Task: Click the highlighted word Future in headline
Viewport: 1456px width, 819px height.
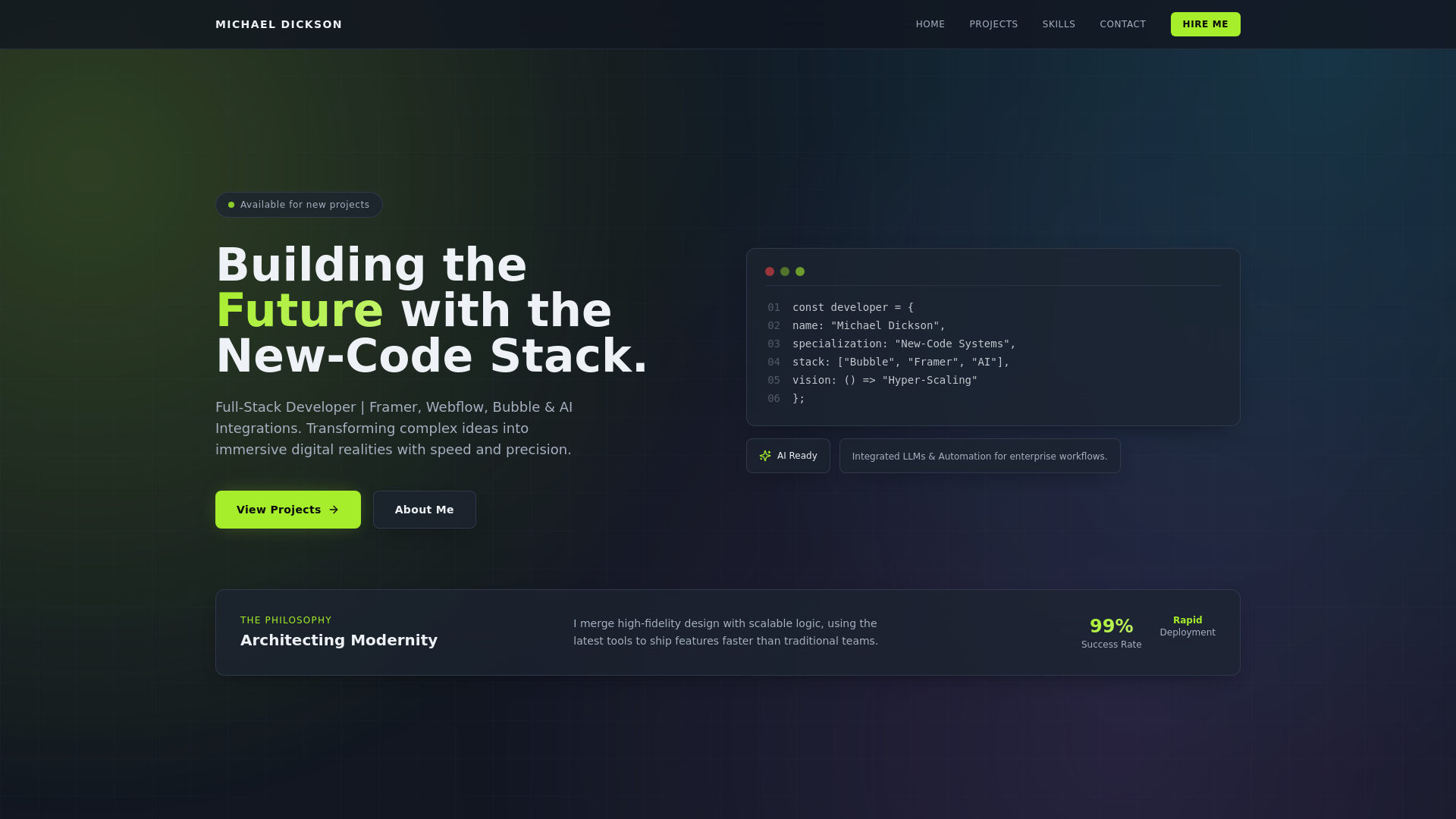Action: click(x=300, y=310)
